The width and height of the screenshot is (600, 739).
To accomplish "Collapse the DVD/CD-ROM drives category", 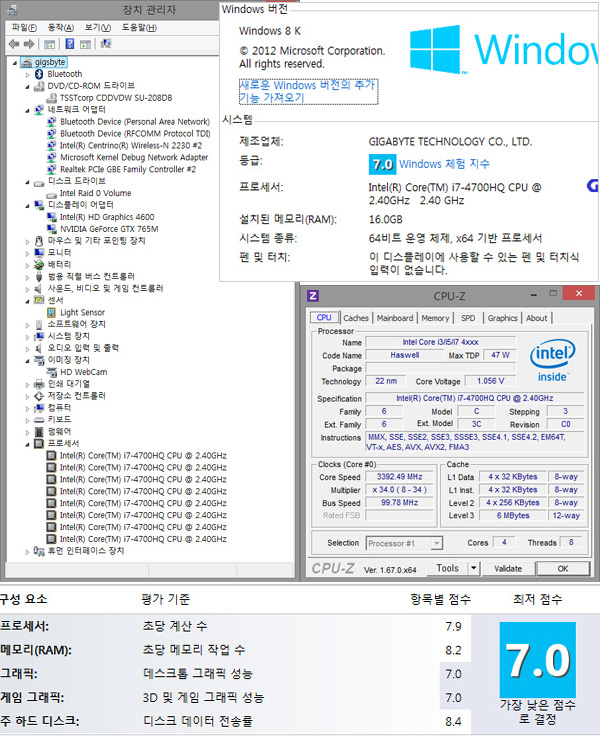I will pyautogui.click(x=27, y=86).
